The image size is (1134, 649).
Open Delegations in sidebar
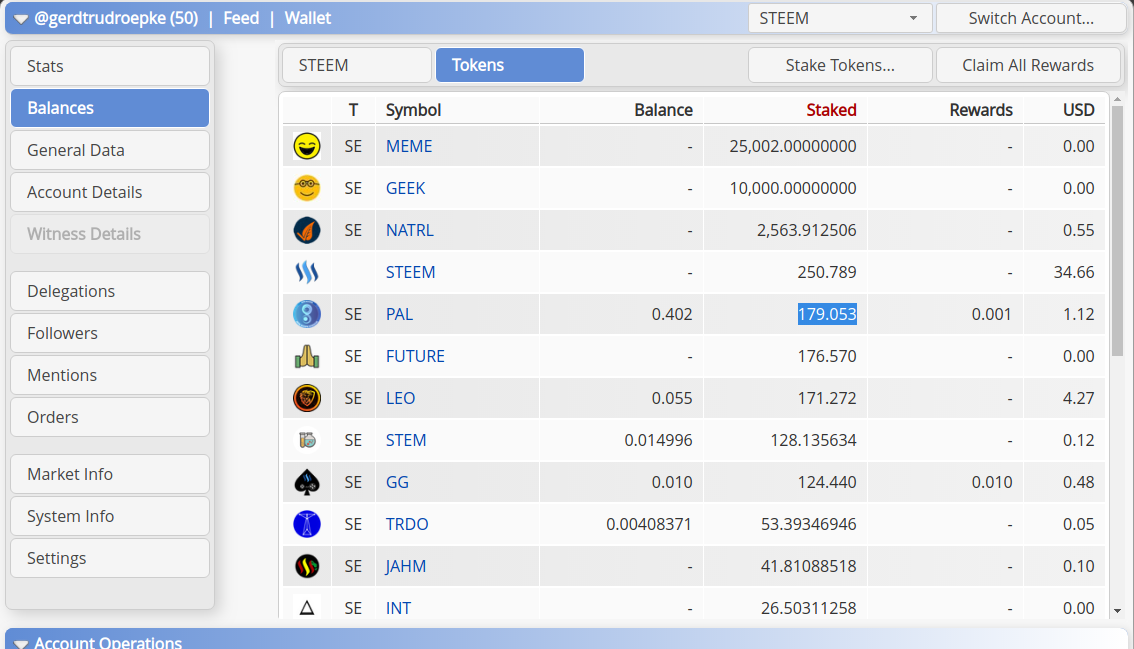pyautogui.click(x=110, y=291)
